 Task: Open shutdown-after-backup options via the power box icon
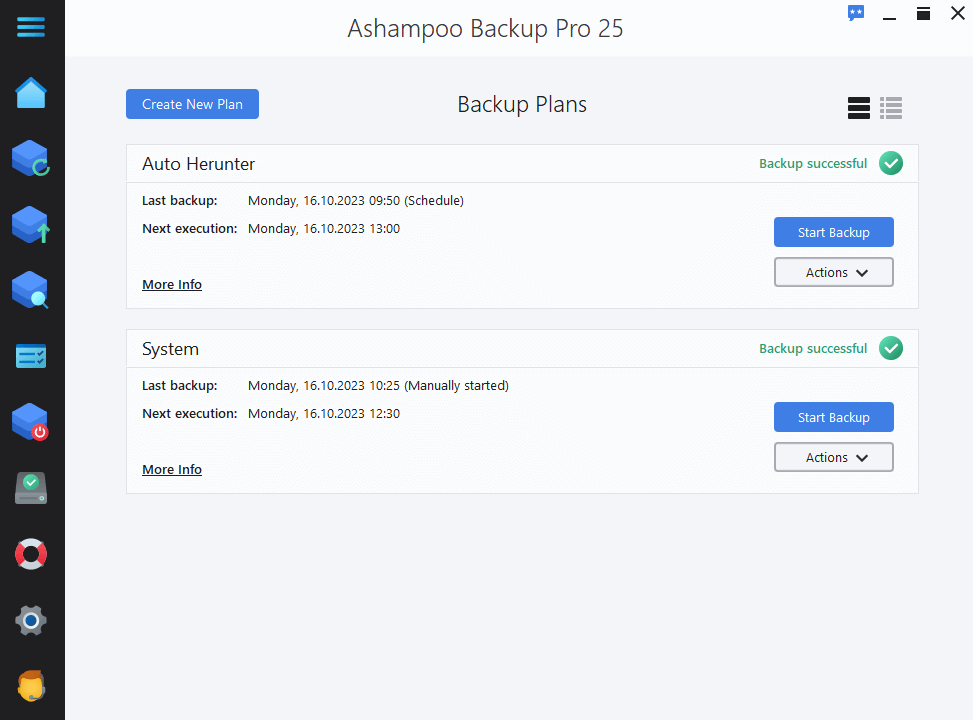(31, 421)
